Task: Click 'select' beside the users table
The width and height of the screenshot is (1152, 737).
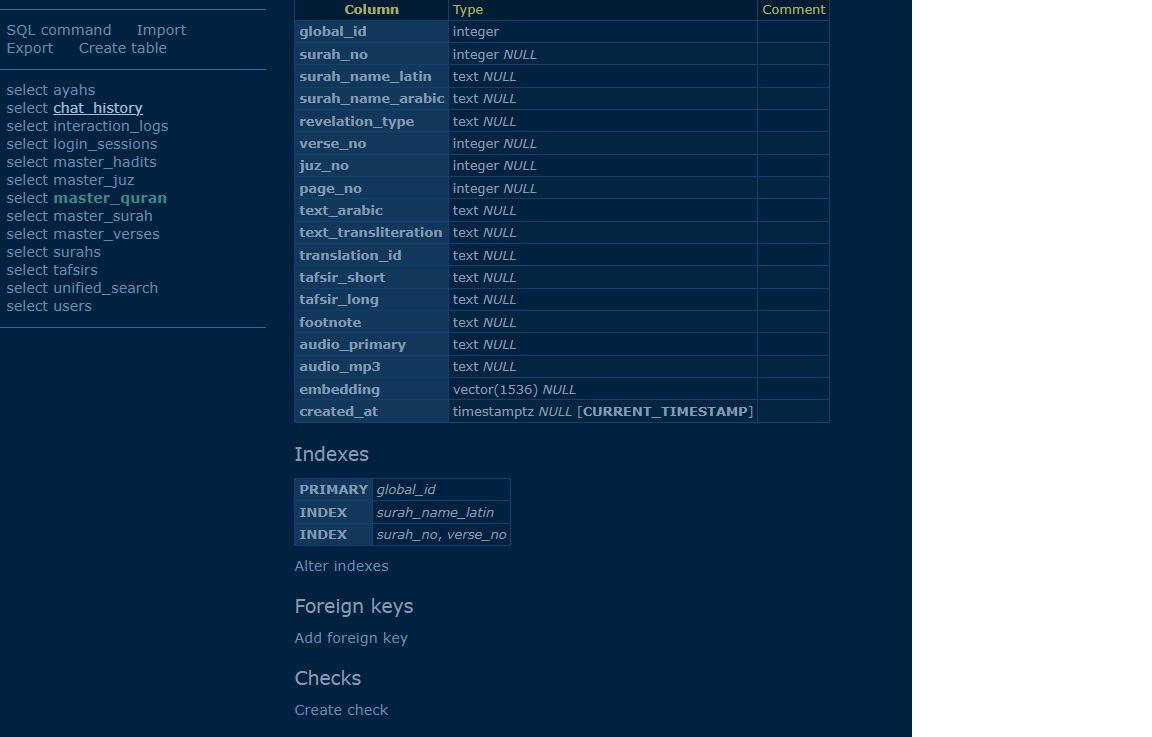Action: tap(27, 306)
